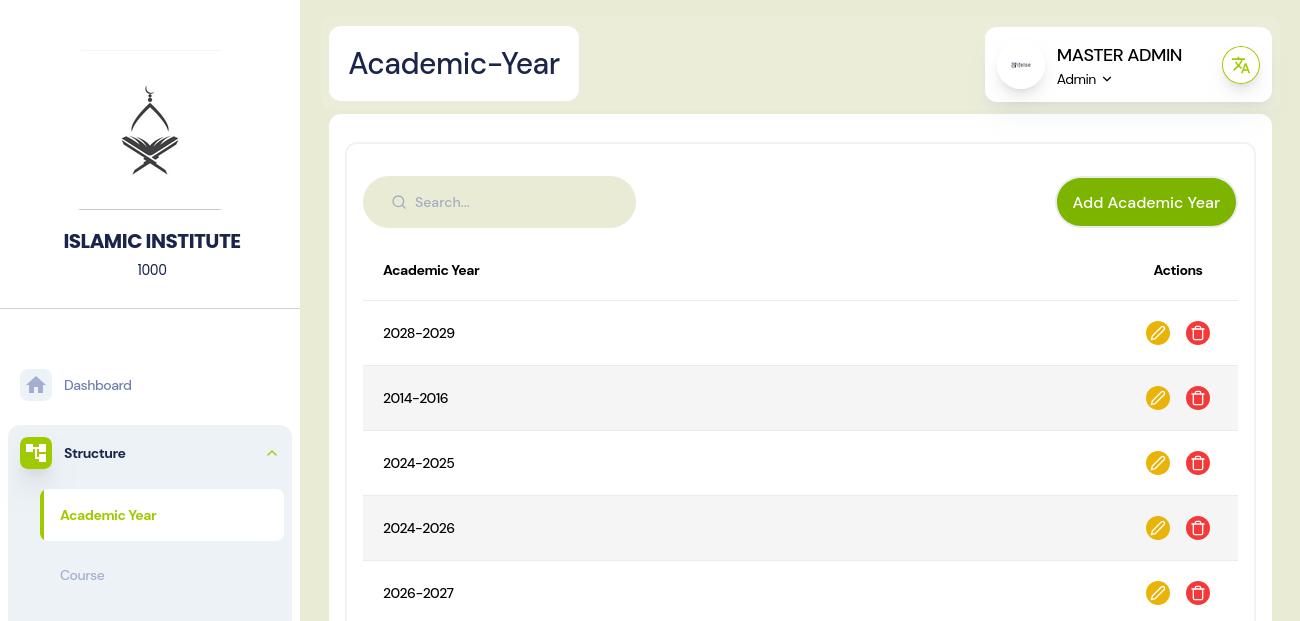Delete the 2028-2029 academic year
Image resolution: width=1300 pixels, height=621 pixels.
(x=1197, y=333)
